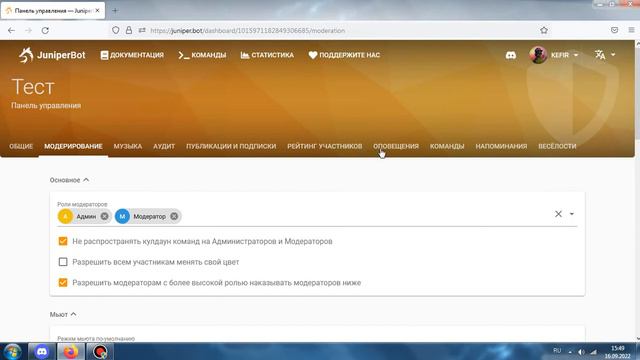
Task: Bookmark this page with star icon
Action: (x=544, y=30)
